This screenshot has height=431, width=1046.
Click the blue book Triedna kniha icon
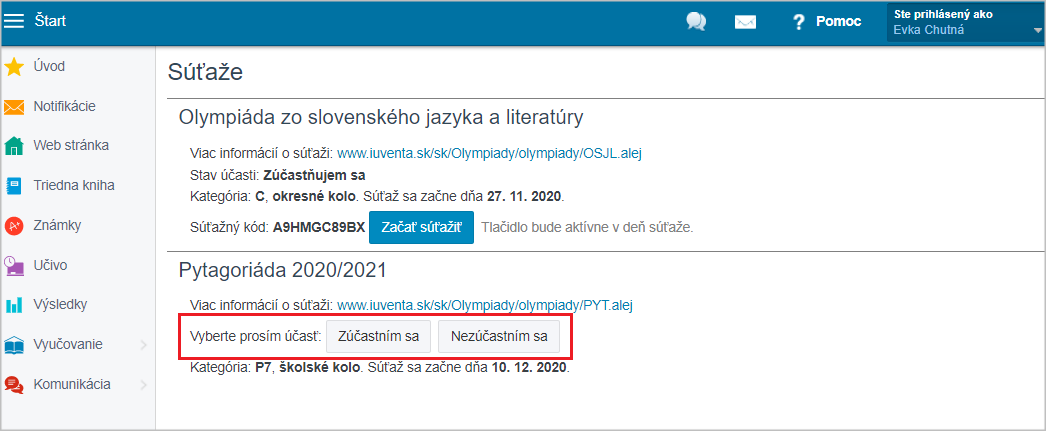(14, 186)
